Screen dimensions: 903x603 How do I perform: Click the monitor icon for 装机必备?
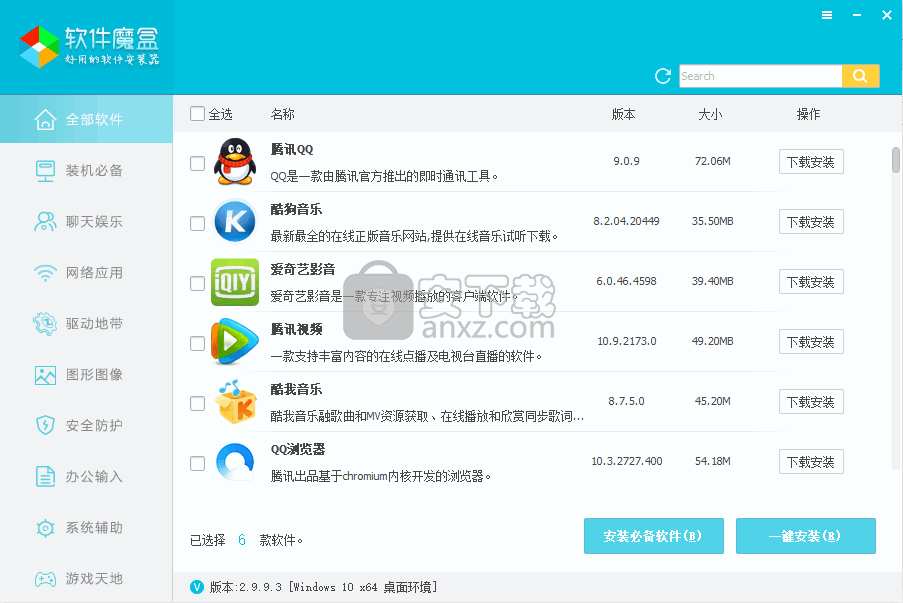[45, 171]
